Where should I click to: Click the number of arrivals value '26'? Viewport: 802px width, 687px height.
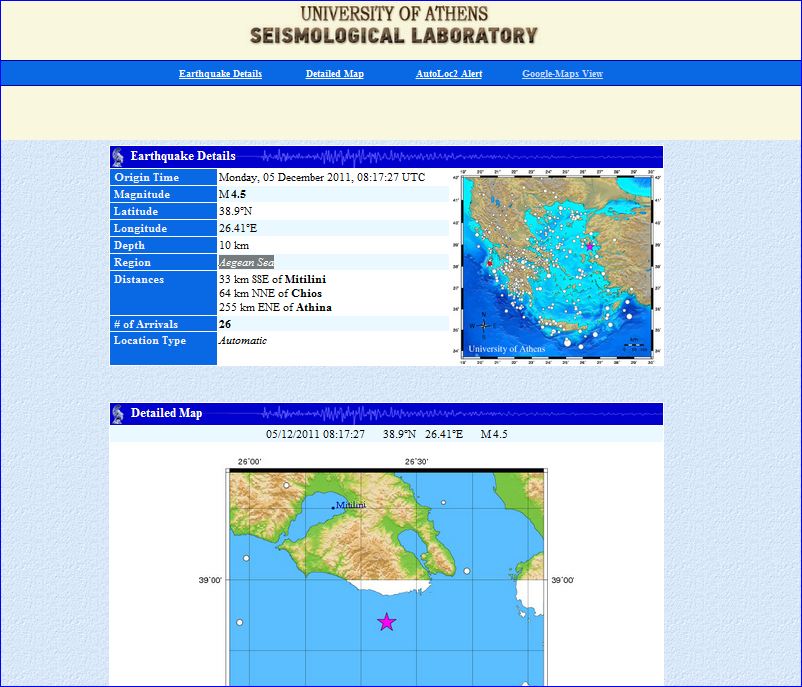click(x=225, y=324)
